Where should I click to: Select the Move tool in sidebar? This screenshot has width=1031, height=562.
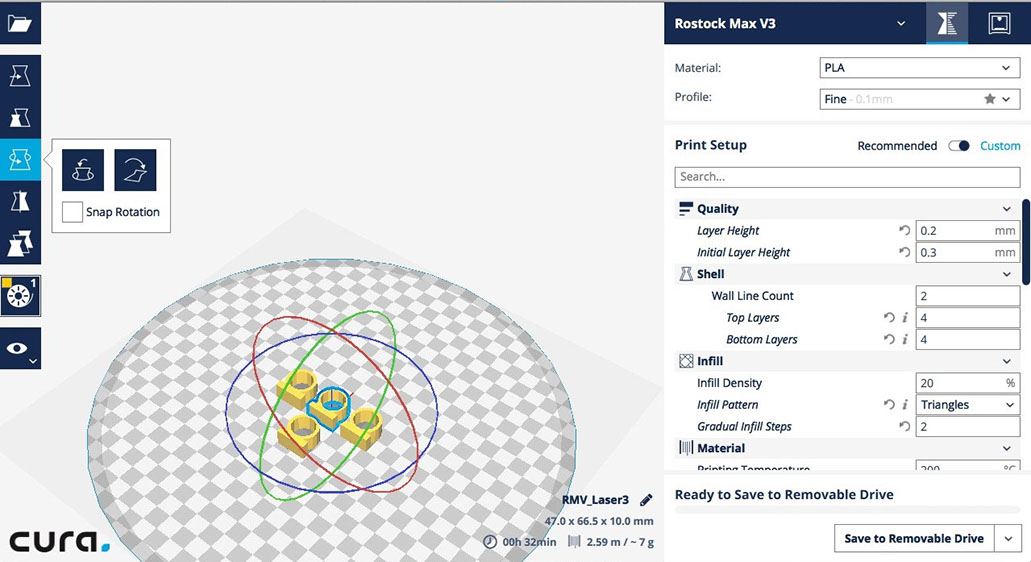(x=20, y=76)
